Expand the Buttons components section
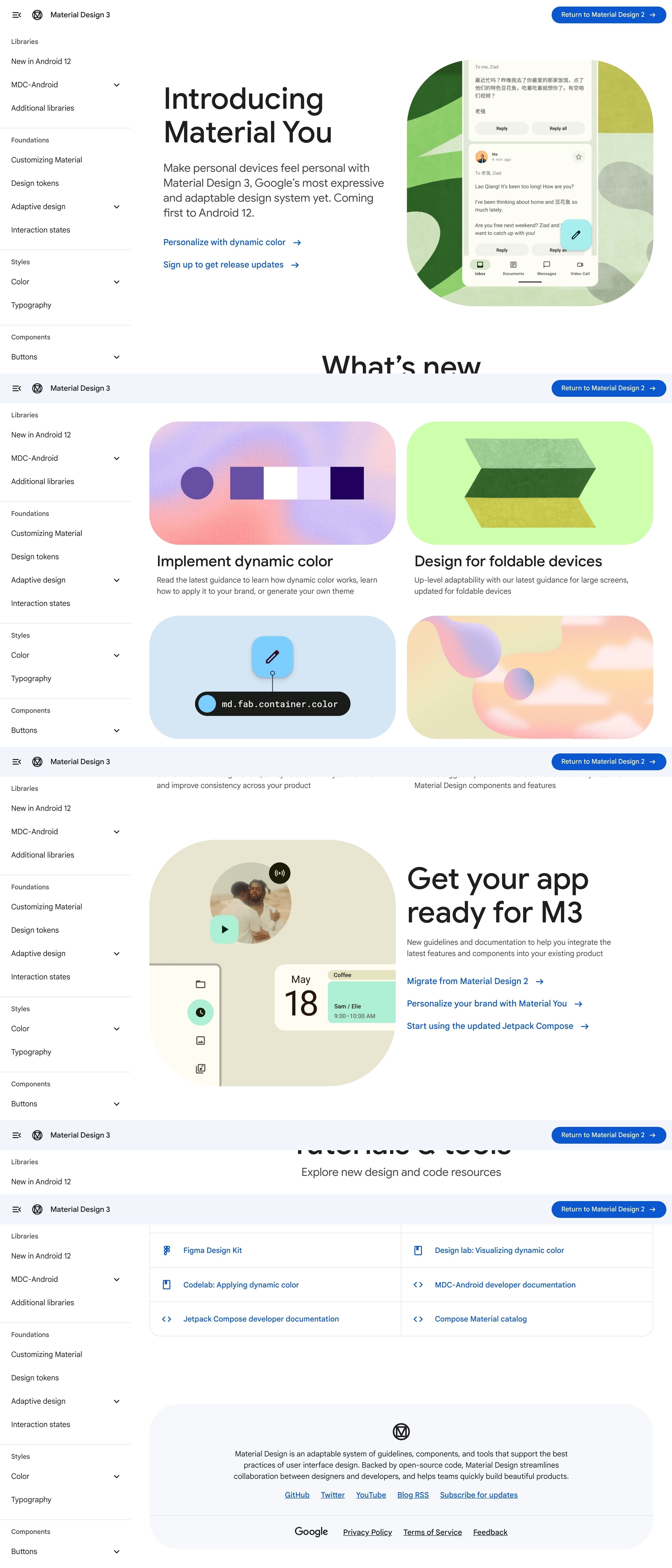The height and width of the screenshot is (1568, 672). [116, 357]
